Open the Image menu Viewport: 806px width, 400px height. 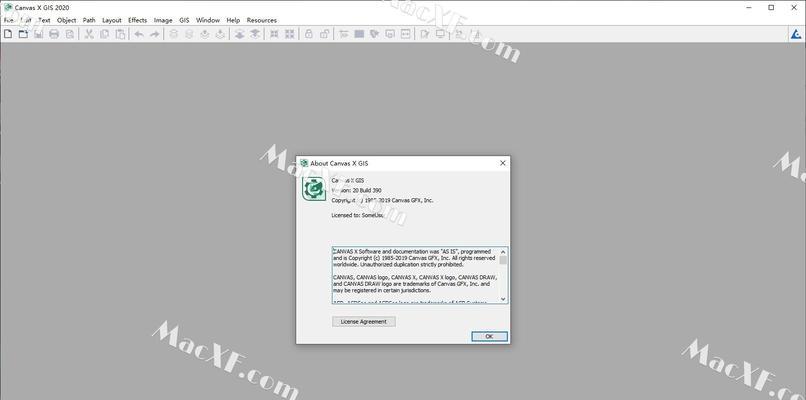(x=163, y=20)
